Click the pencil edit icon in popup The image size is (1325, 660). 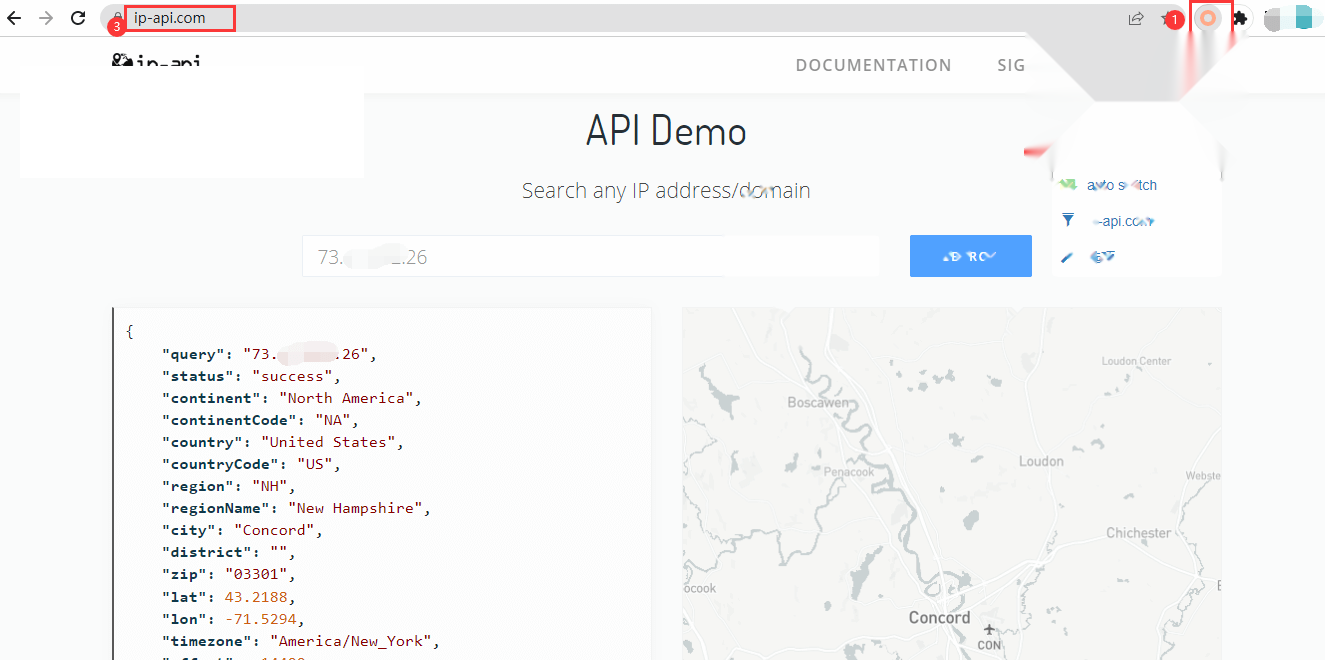click(x=1067, y=257)
